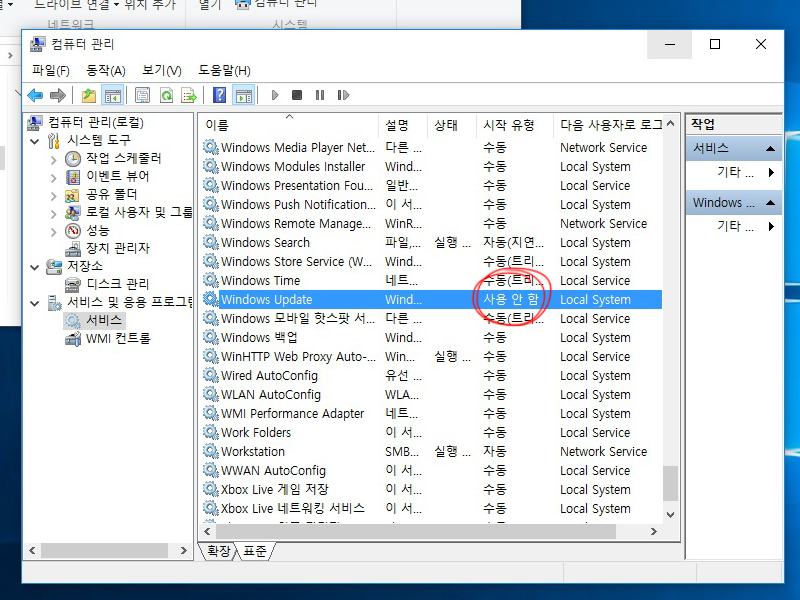Collapse the Windows actions section

click(x=770, y=203)
